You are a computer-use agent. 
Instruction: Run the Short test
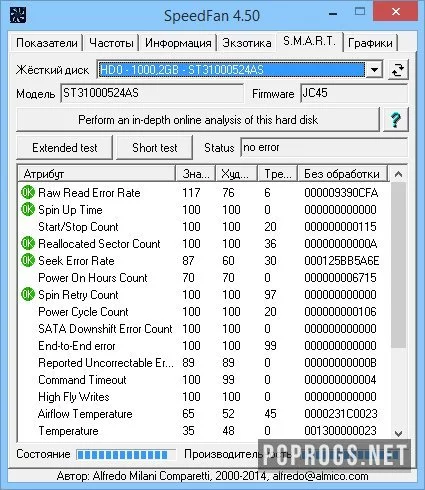coord(155,148)
